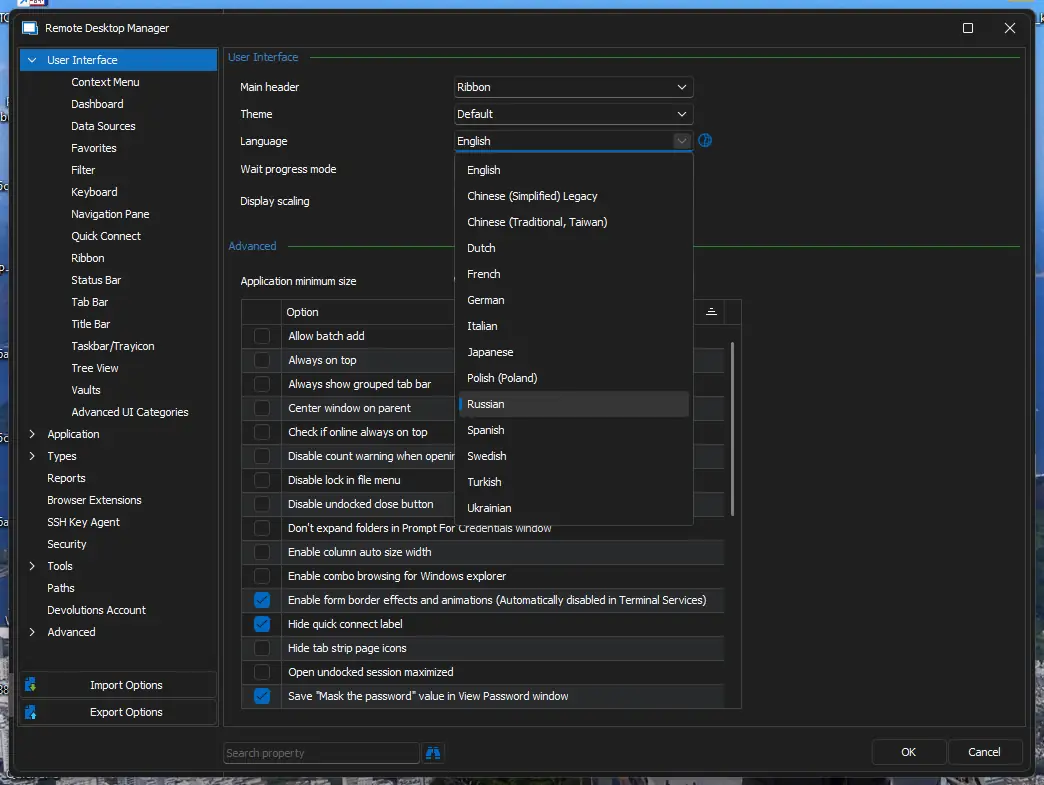Toggle Check if online always on top
Screen dimensions: 1044x785
click(262, 432)
